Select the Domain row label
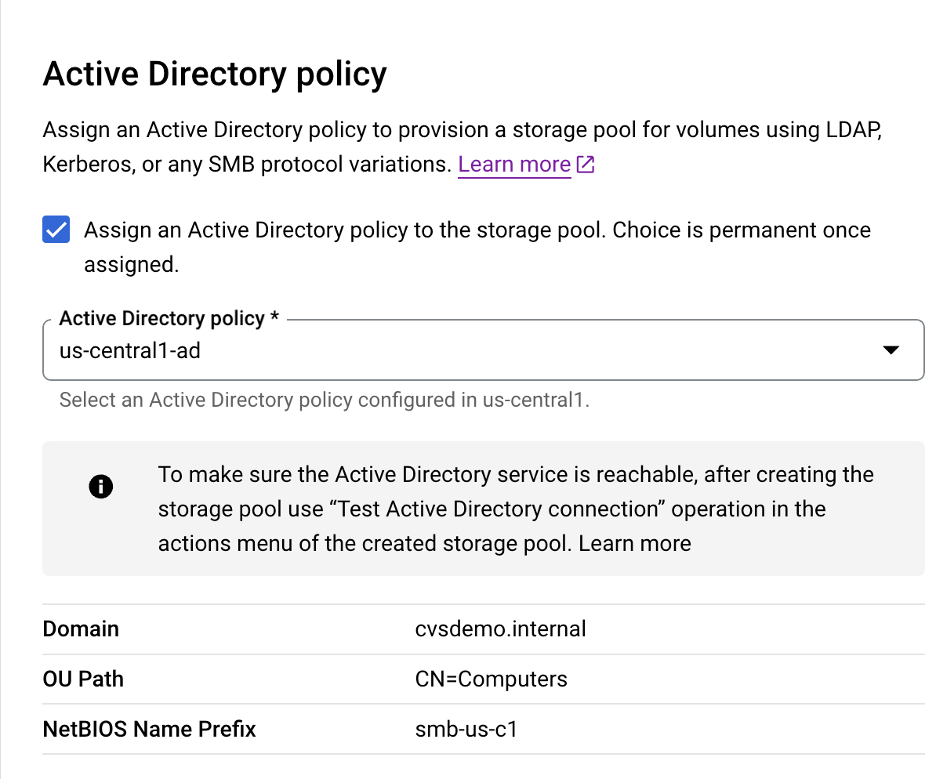The height and width of the screenshot is (780, 936). pos(81,629)
